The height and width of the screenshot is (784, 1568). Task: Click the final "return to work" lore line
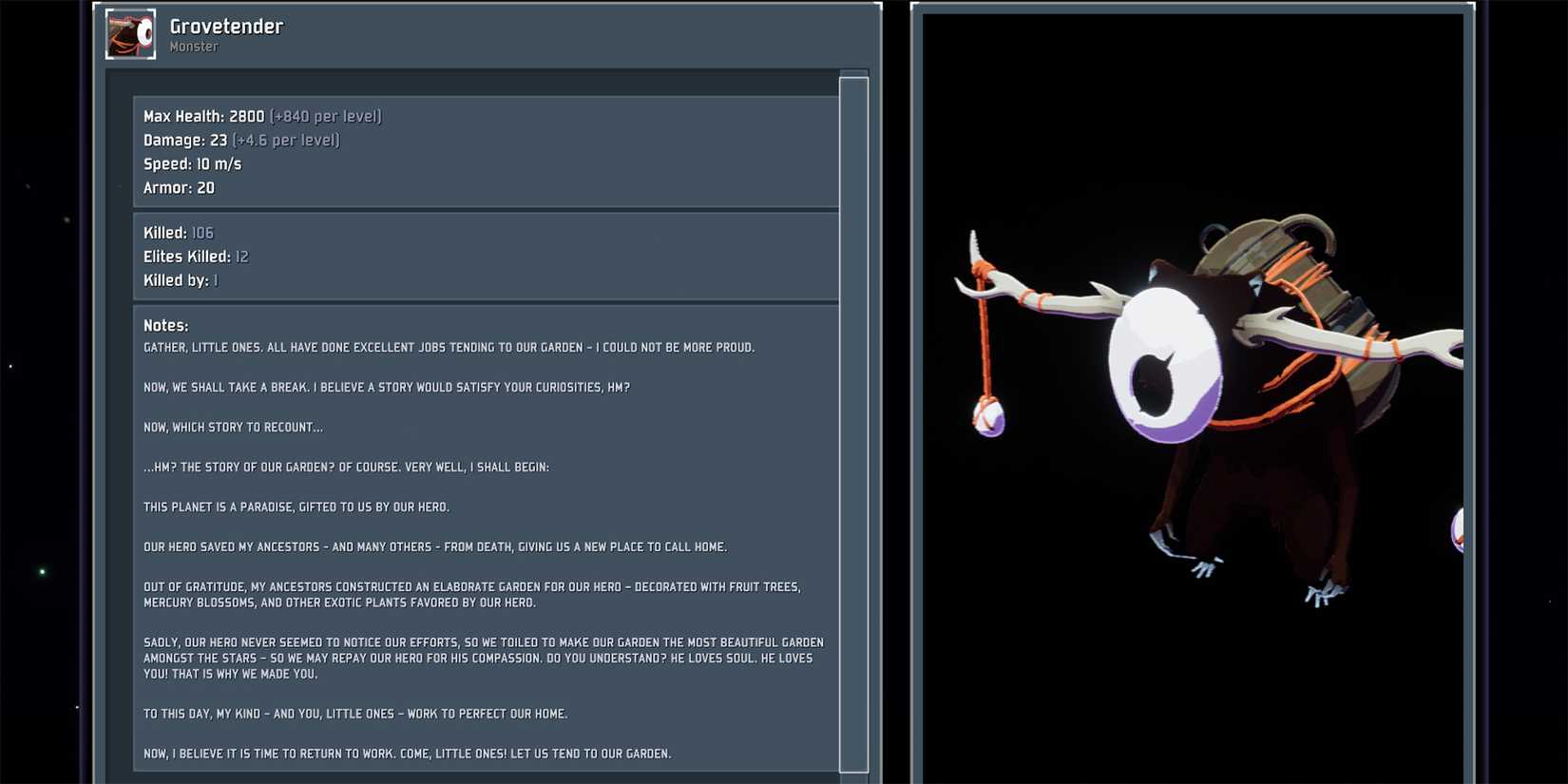click(407, 754)
